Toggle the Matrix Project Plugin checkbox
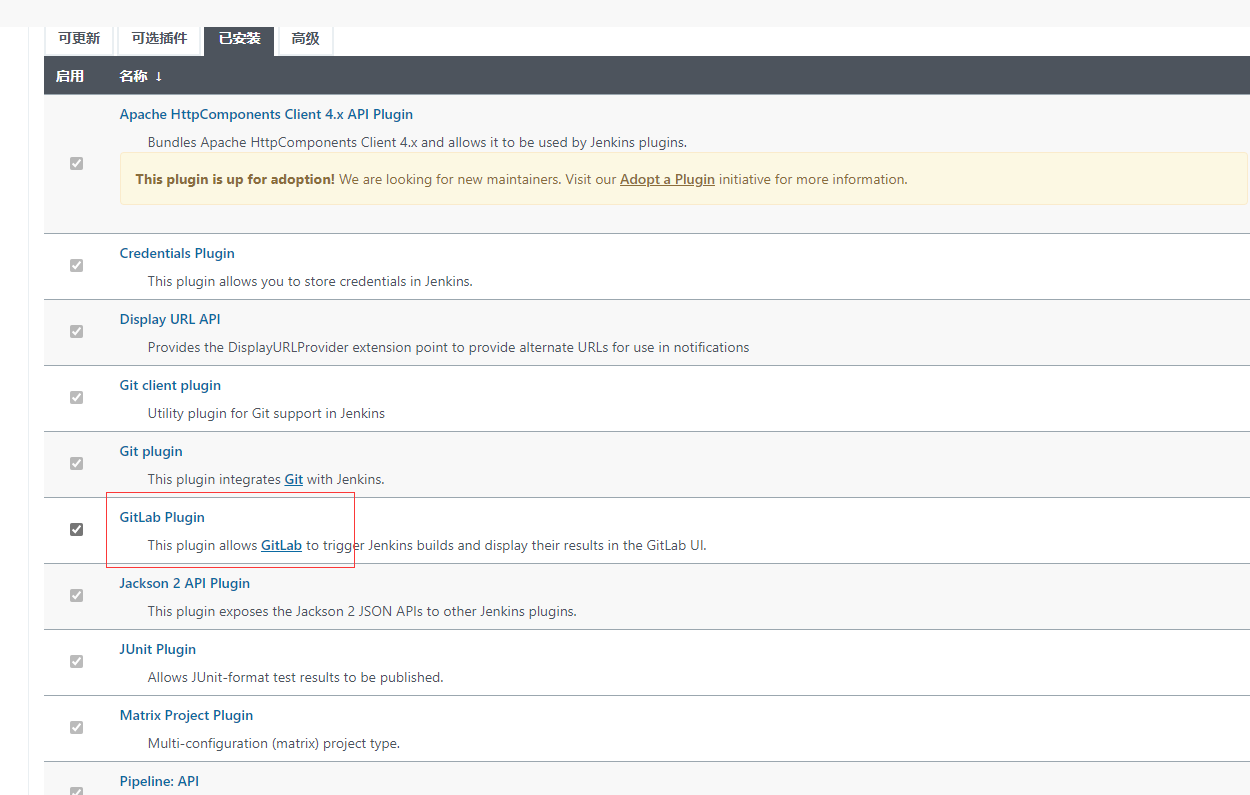The width and height of the screenshot is (1250, 795). [76, 727]
